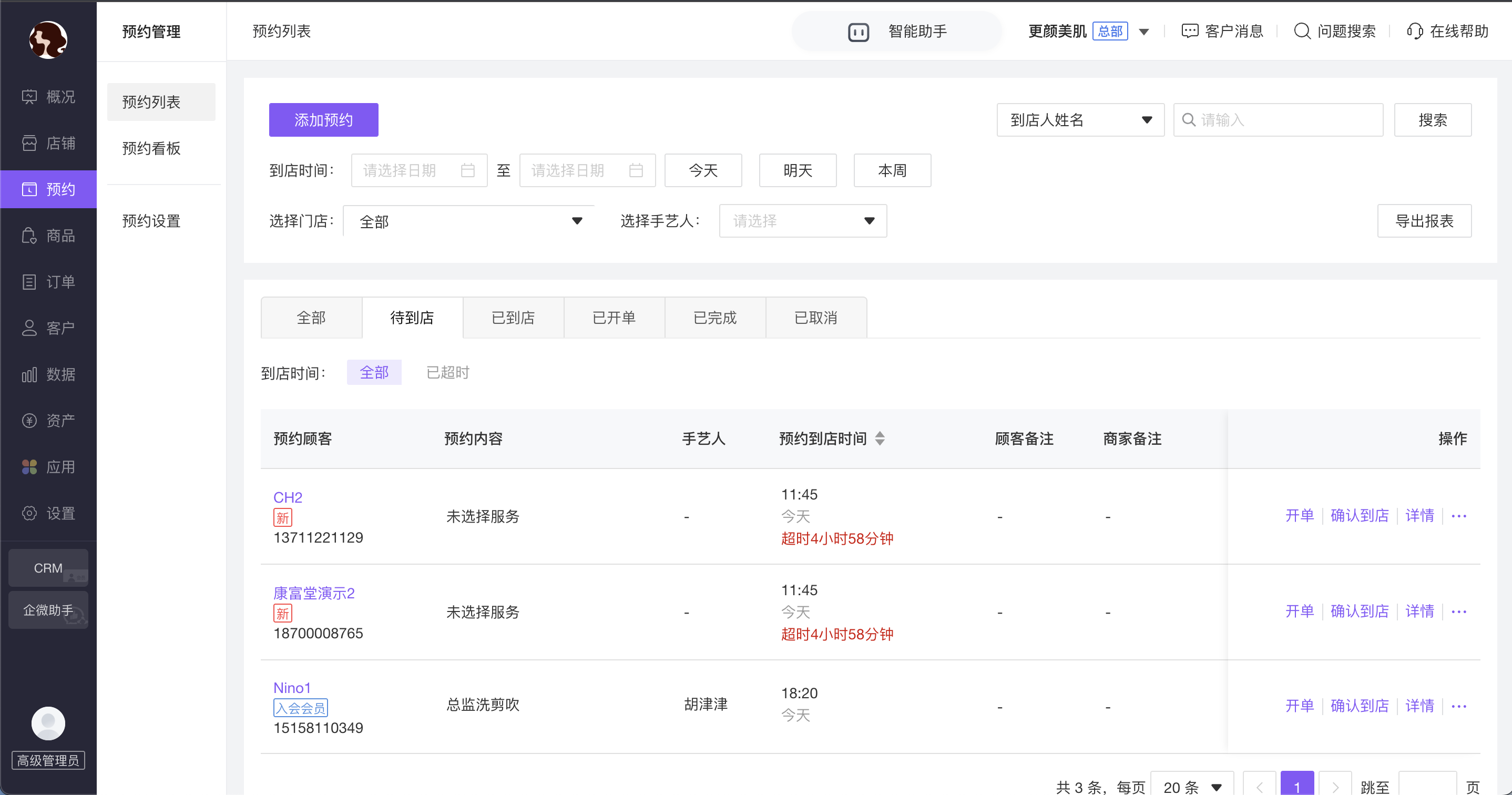The height and width of the screenshot is (795, 1512).
Task: Switch to the 已到店 tab
Action: (513, 318)
